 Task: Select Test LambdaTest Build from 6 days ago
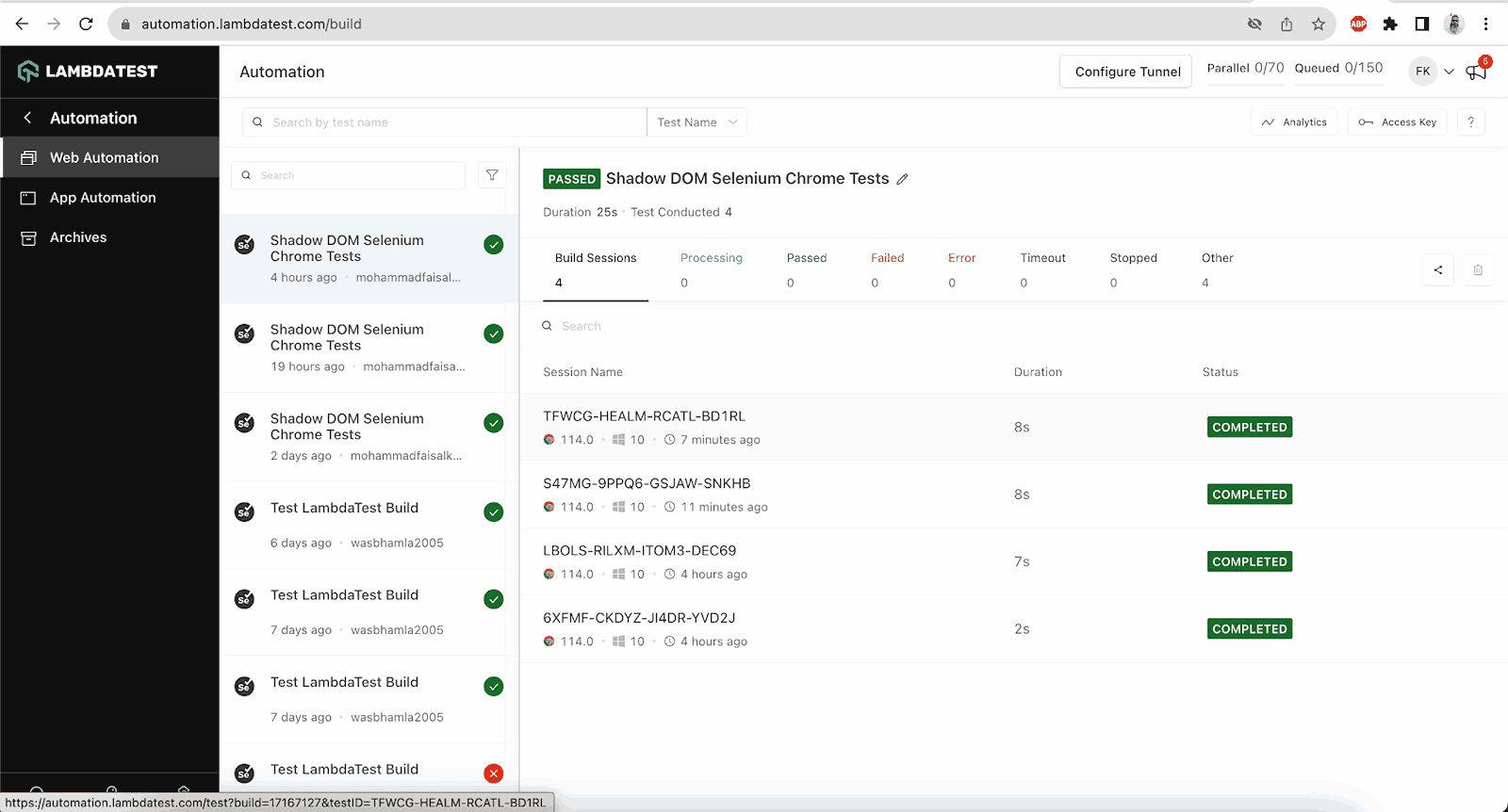369,526
